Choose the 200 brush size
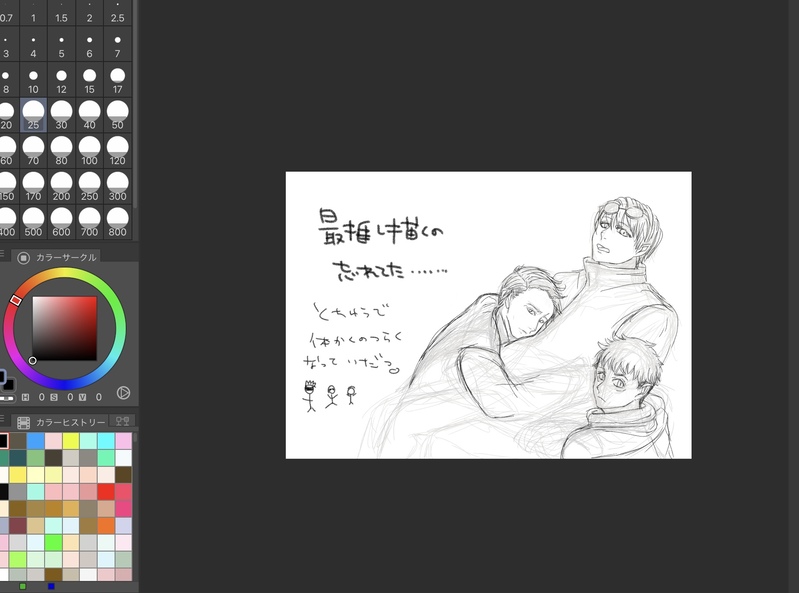Image resolution: width=799 pixels, height=593 pixels. (61, 187)
